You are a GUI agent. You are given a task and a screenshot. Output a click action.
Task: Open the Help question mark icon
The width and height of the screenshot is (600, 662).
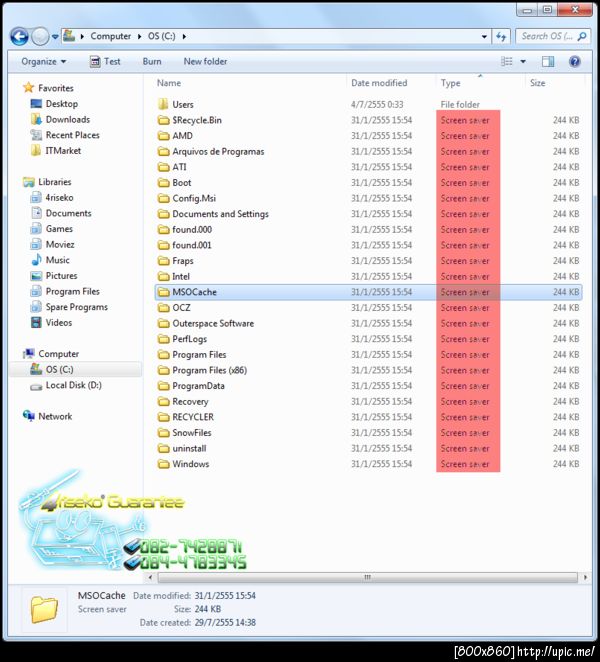[574, 62]
